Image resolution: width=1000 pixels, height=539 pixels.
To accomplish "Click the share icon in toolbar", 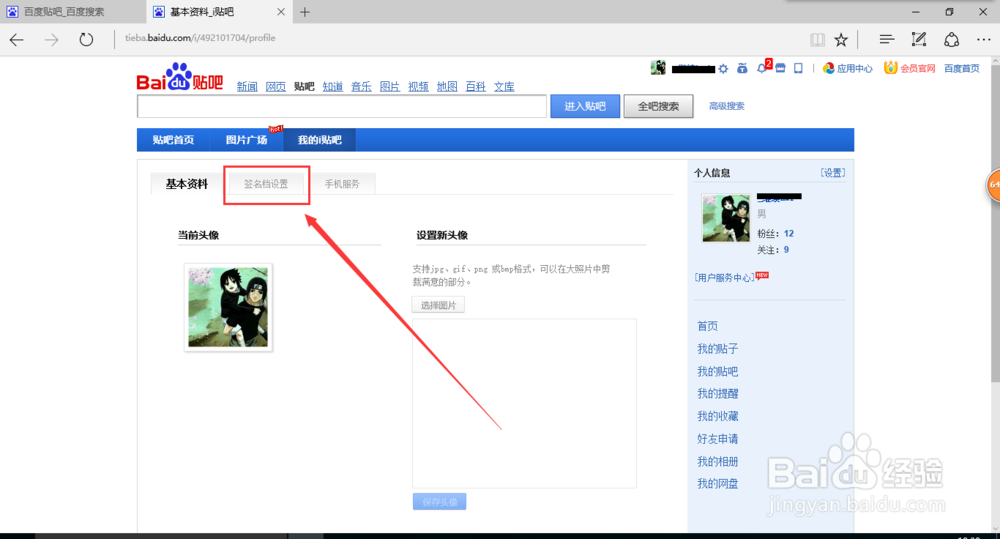I will 952,40.
